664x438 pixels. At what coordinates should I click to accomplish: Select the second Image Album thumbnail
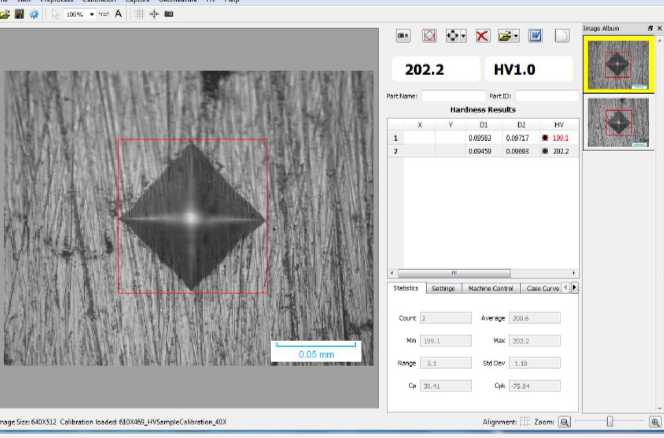[x=618, y=123]
